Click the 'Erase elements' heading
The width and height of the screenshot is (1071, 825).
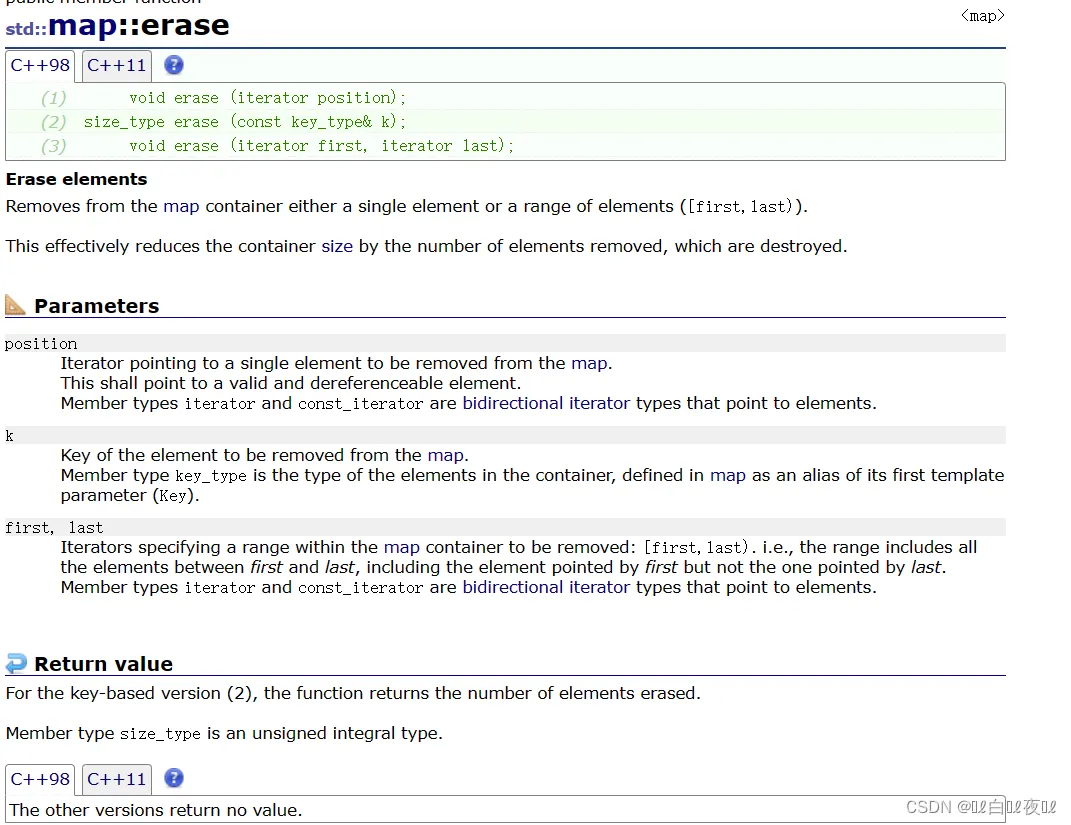76,179
